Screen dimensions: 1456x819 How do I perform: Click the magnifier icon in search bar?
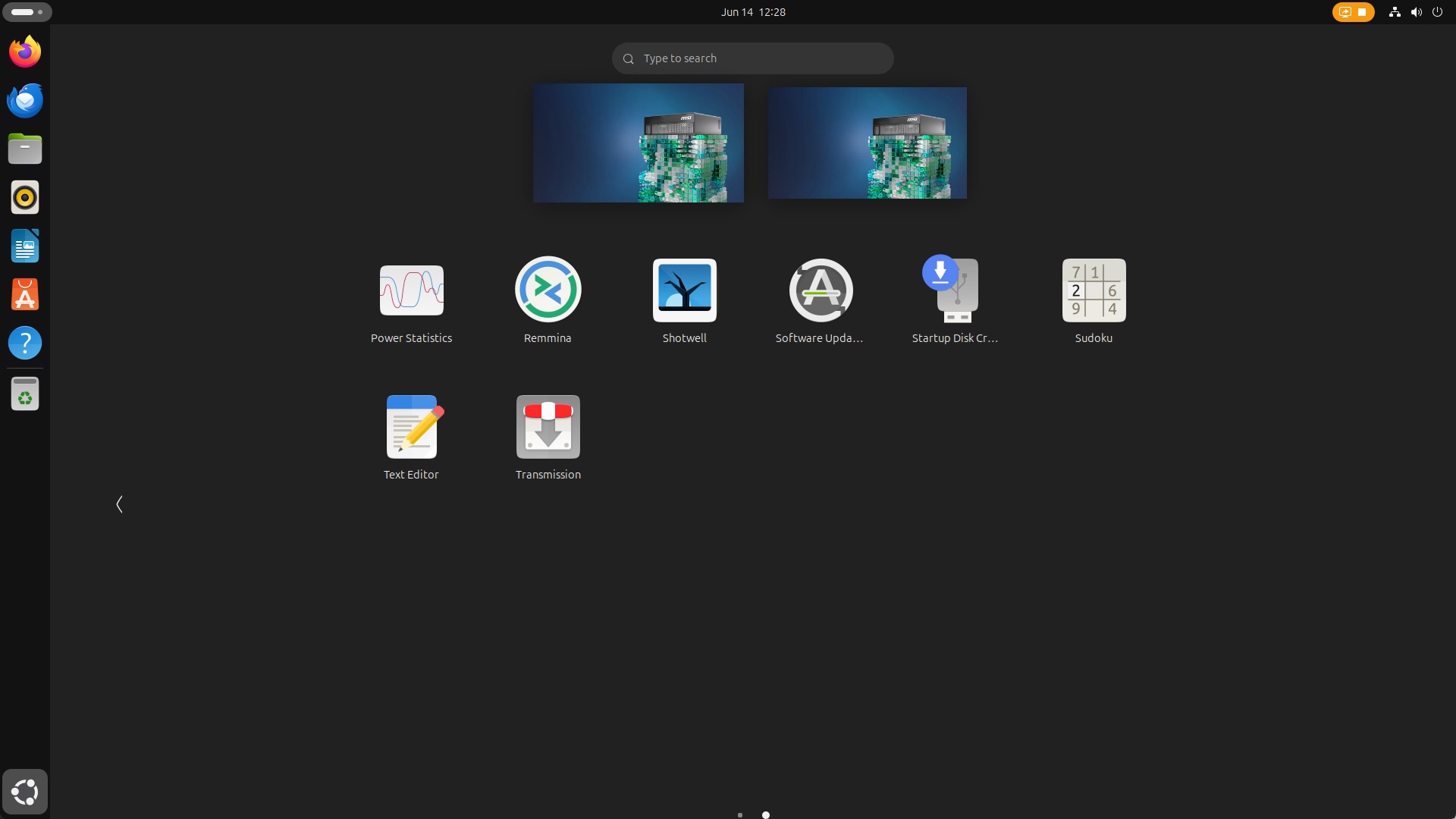tap(628, 58)
